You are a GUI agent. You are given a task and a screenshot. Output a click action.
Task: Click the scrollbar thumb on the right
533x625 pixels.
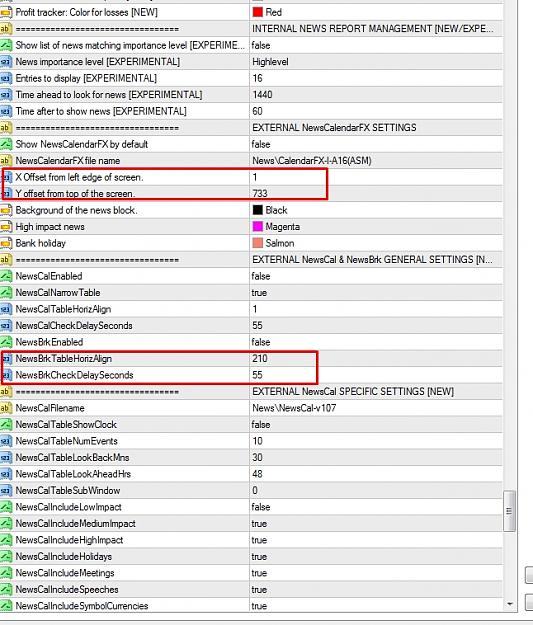pos(509,511)
